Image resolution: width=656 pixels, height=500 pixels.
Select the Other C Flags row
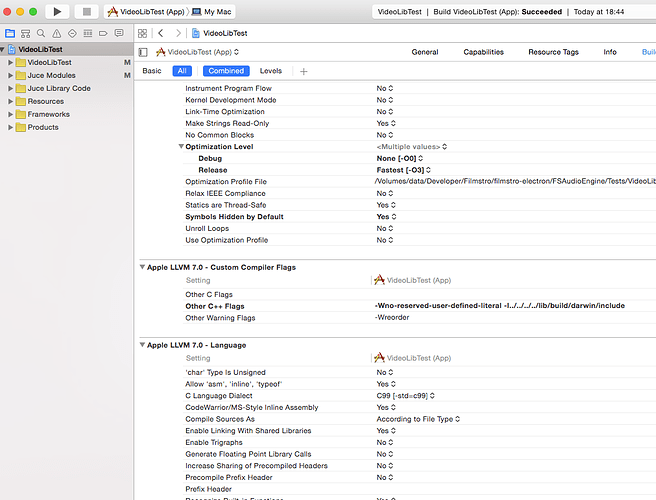point(418,295)
